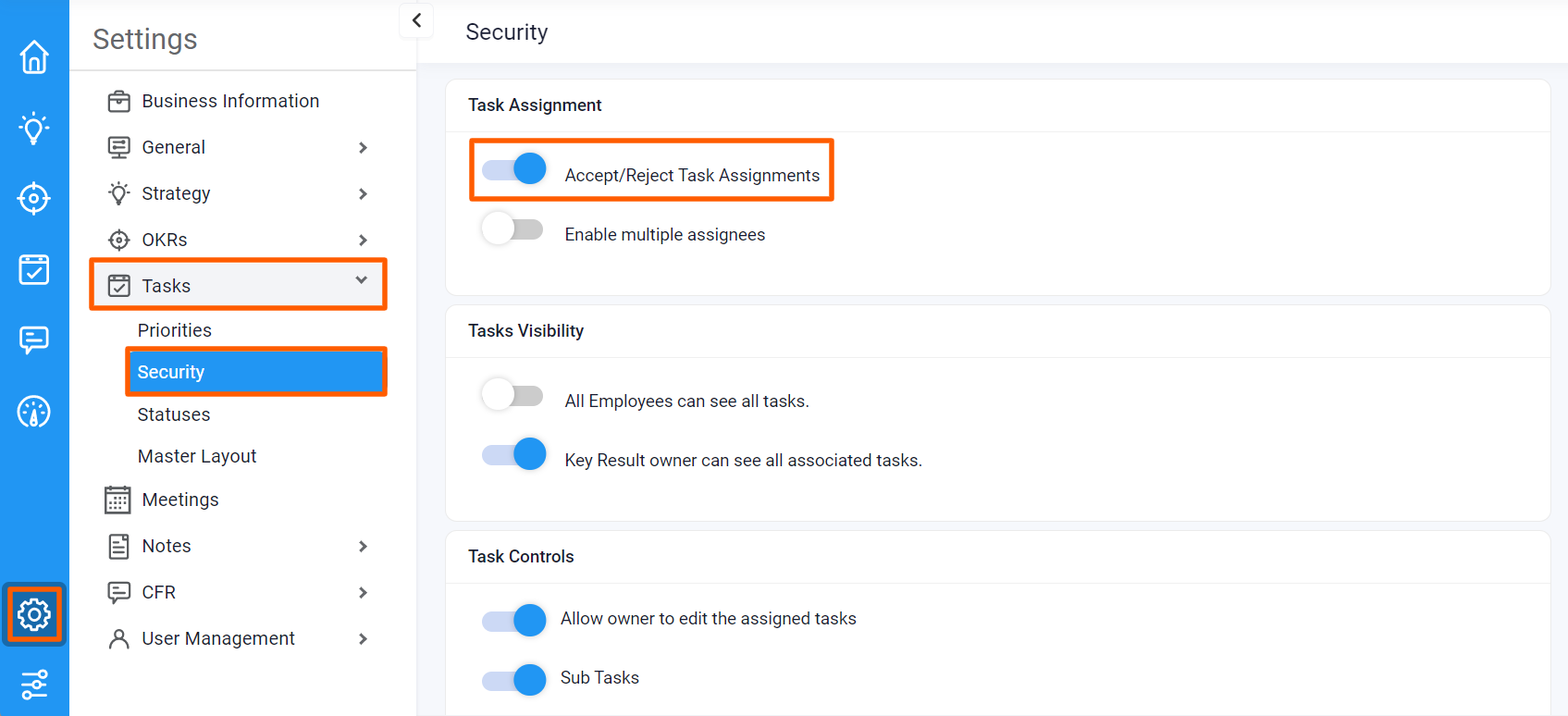This screenshot has height=716, width=1568.
Task: Disable Accept/Reject Task Assignments
Action: pos(513,168)
